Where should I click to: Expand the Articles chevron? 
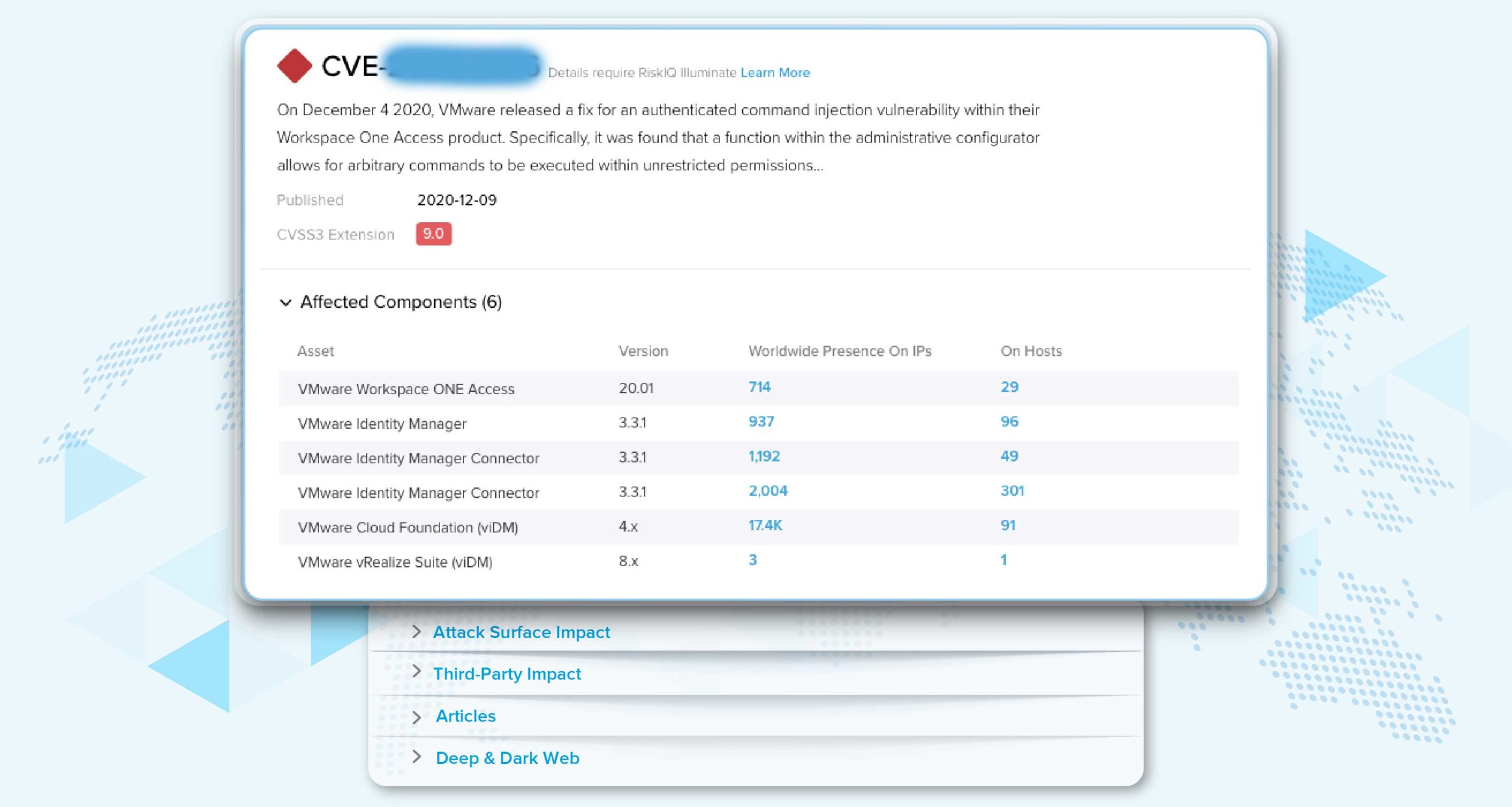click(x=416, y=717)
